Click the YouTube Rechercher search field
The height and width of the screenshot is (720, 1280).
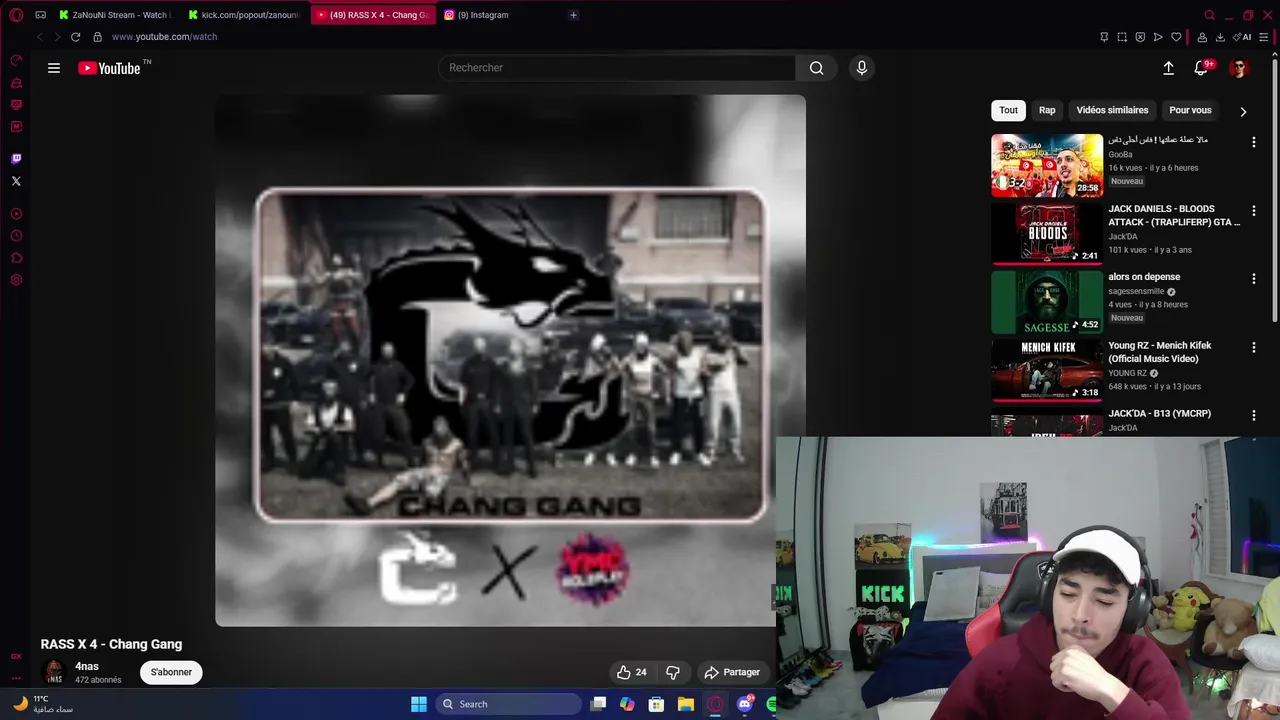pyautogui.click(x=616, y=68)
